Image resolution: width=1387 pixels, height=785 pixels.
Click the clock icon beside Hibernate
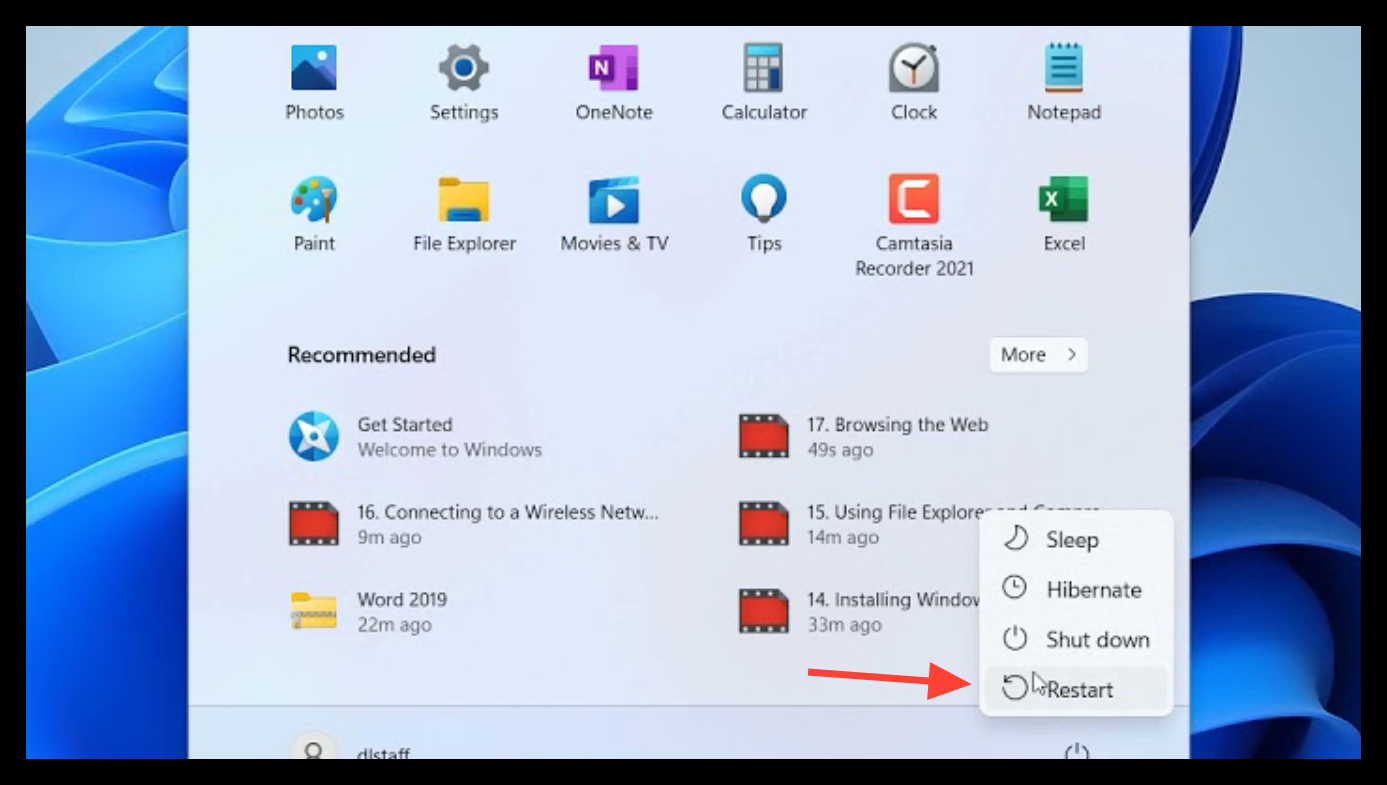tap(1015, 588)
